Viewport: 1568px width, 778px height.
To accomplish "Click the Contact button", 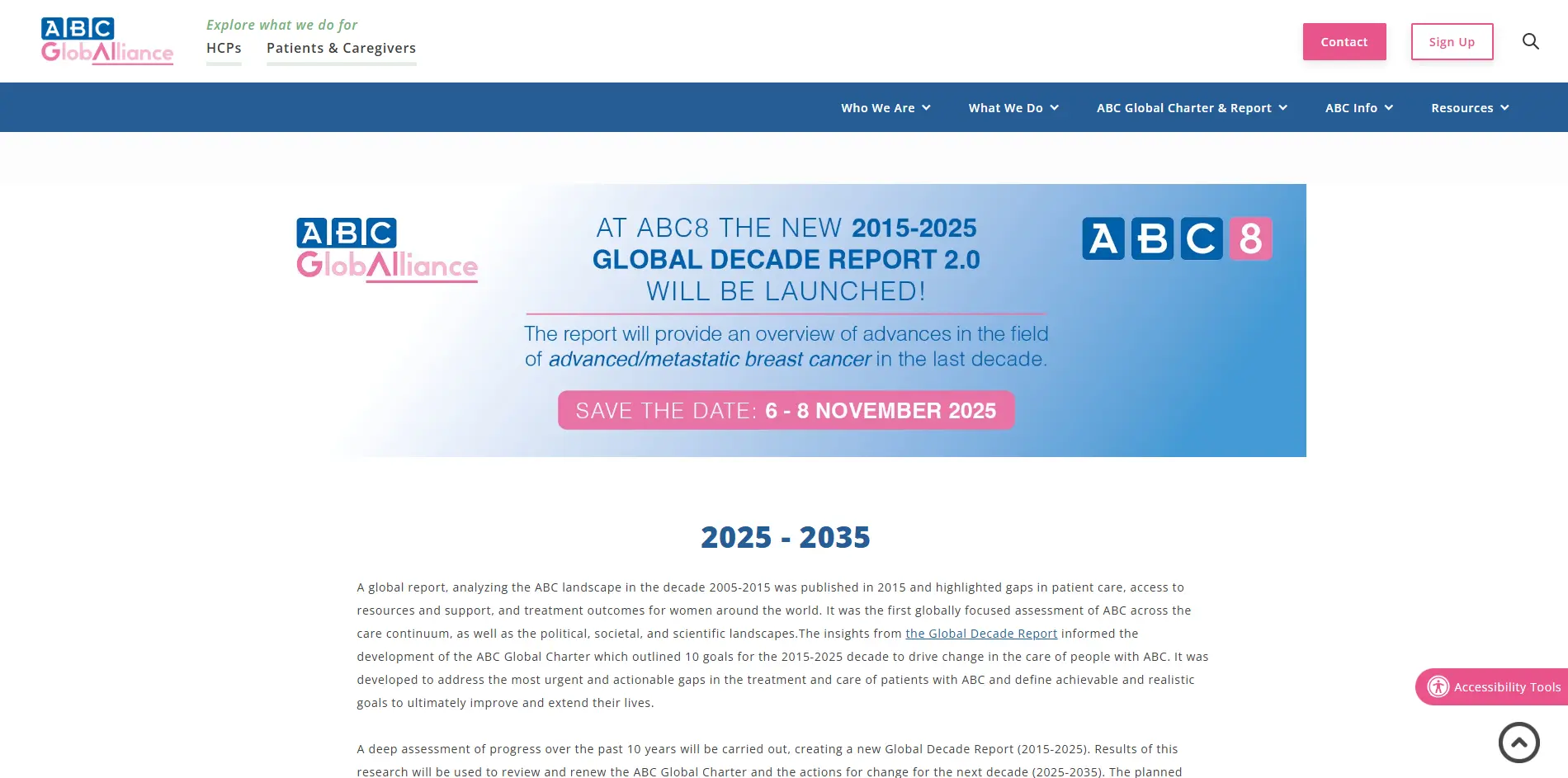I will (x=1344, y=41).
